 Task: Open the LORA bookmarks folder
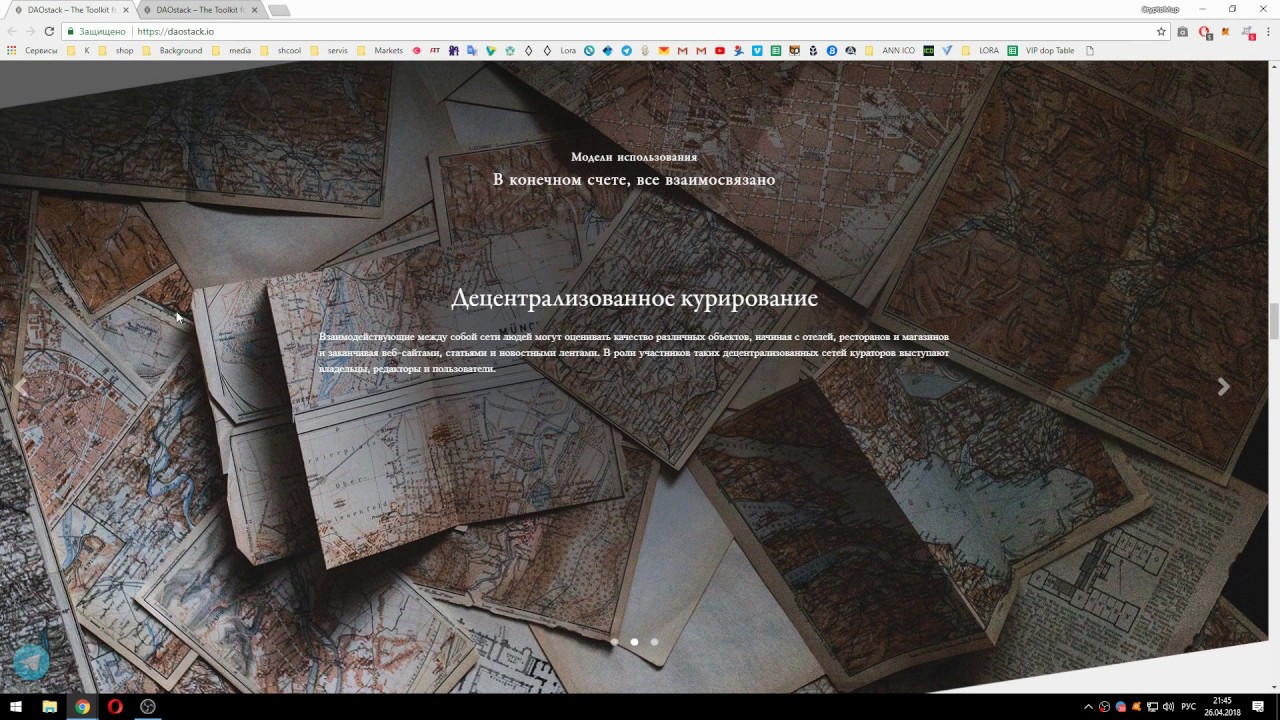980,50
